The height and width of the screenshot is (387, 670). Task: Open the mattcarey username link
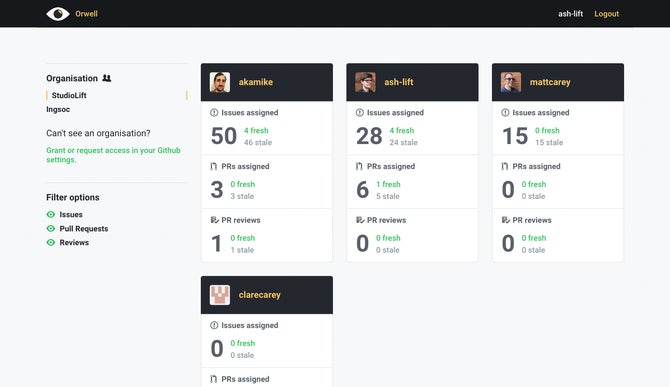click(550, 82)
